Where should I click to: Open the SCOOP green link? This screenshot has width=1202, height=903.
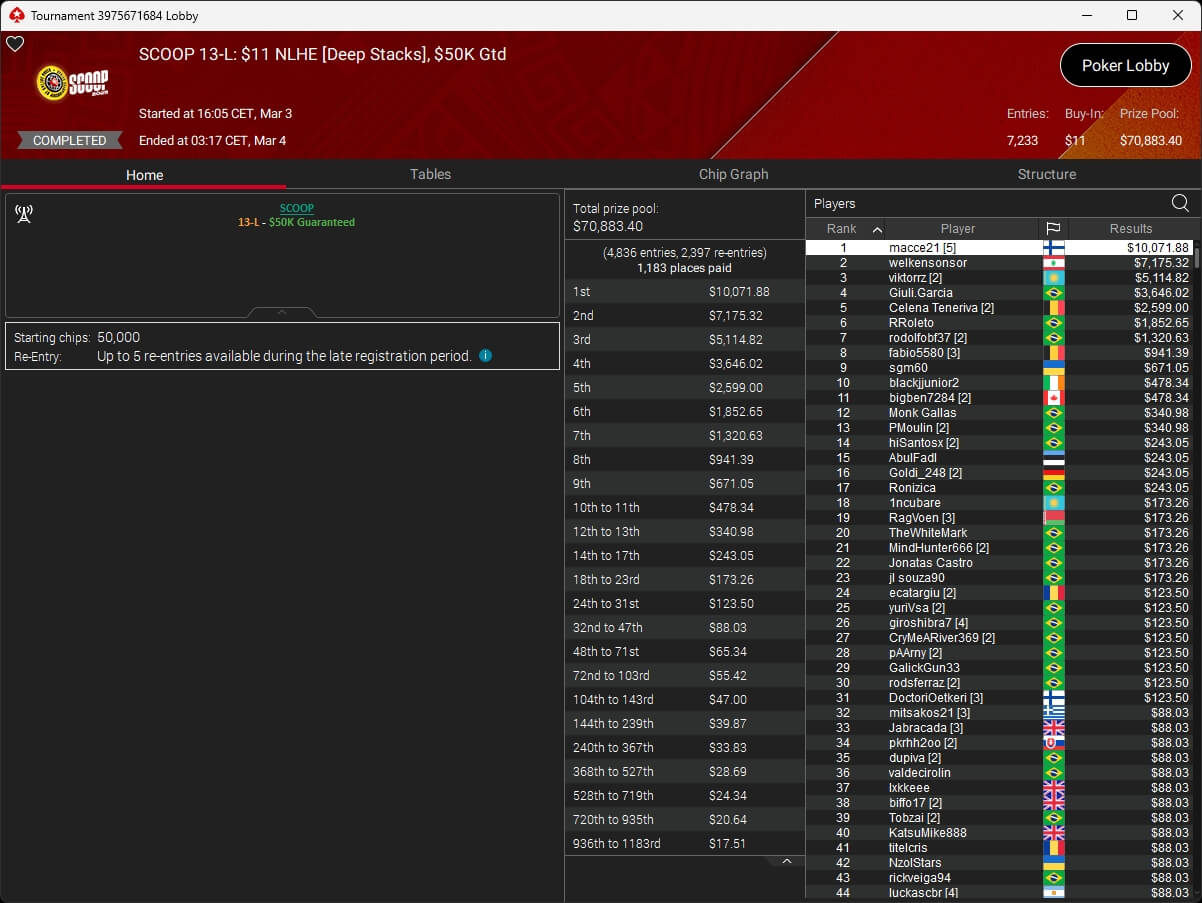[x=296, y=208]
